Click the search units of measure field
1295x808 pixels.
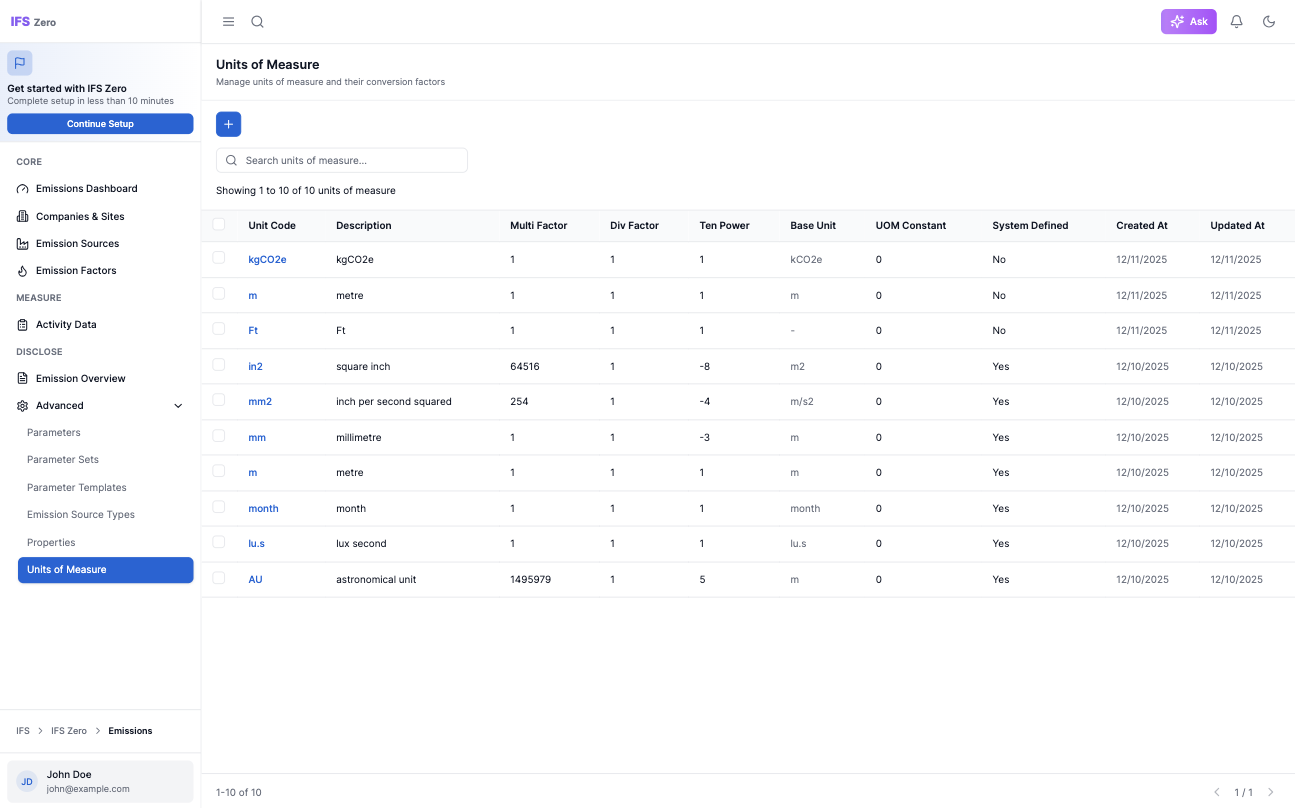(x=342, y=160)
